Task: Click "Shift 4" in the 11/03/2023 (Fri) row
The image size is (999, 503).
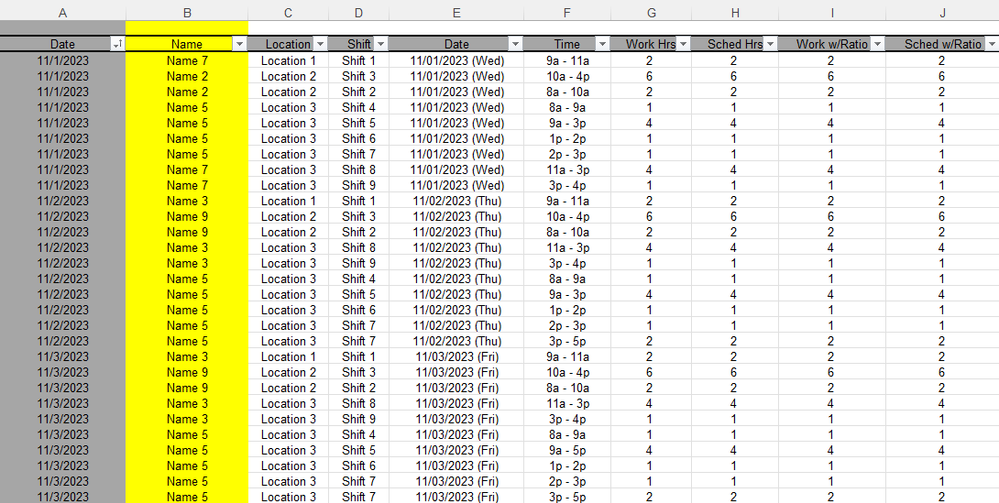Action: pyautogui.click(x=359, y=435)
